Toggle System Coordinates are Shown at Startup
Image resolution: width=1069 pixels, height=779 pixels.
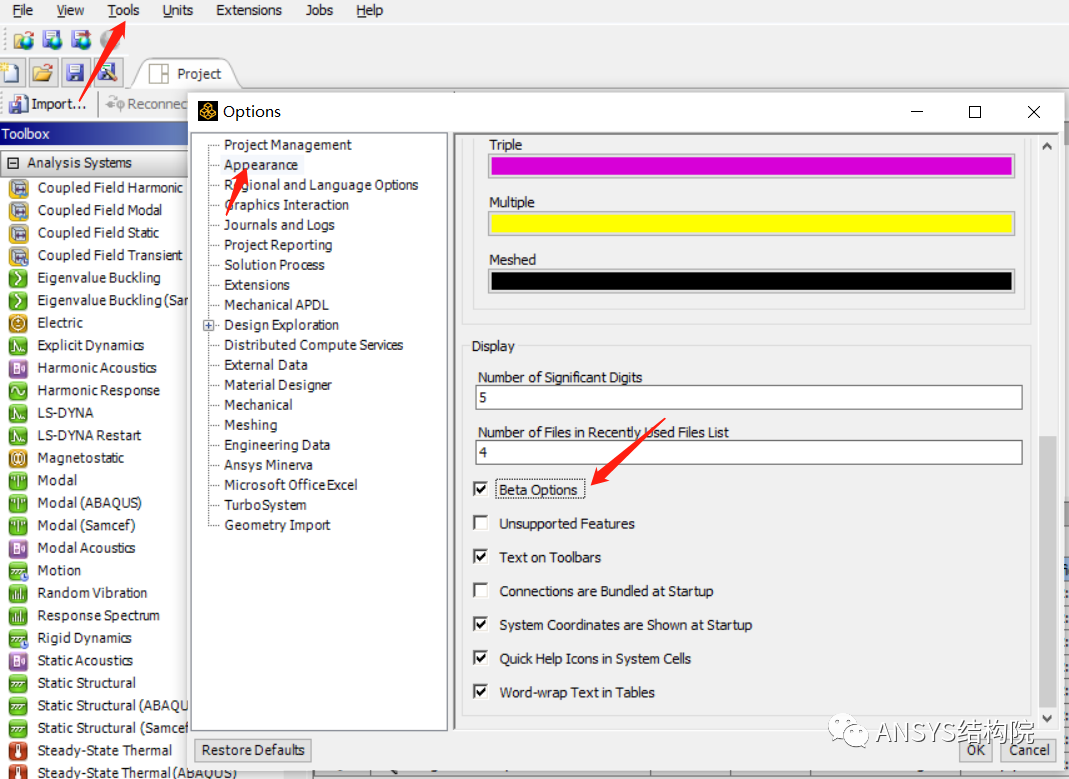[x=481, y=624]
